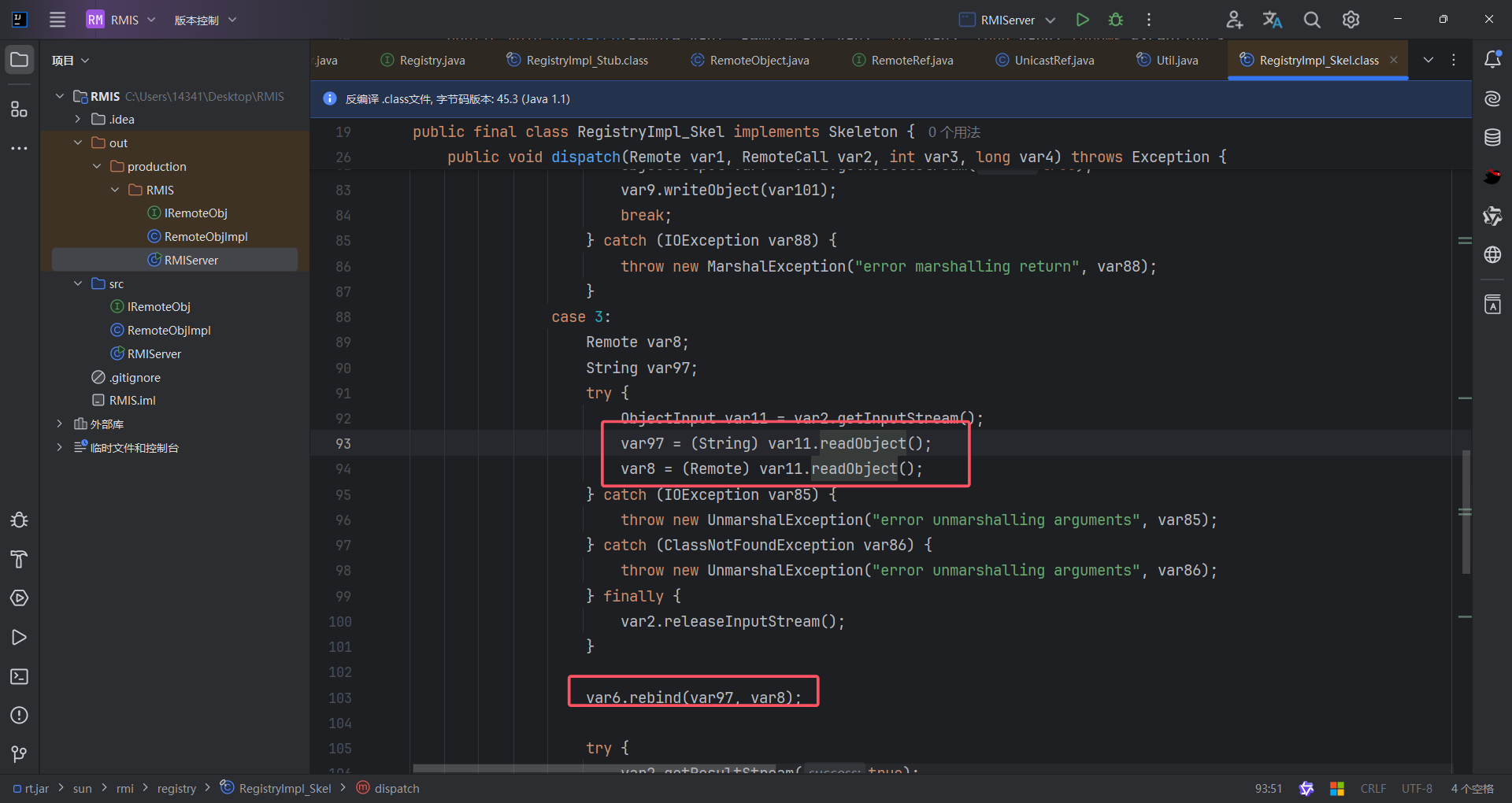The height and width of the screenshot is (803, 1512).
Task: Switch to RegistryImpl_Stub.class tab
Action: click(x=577, y=61)
